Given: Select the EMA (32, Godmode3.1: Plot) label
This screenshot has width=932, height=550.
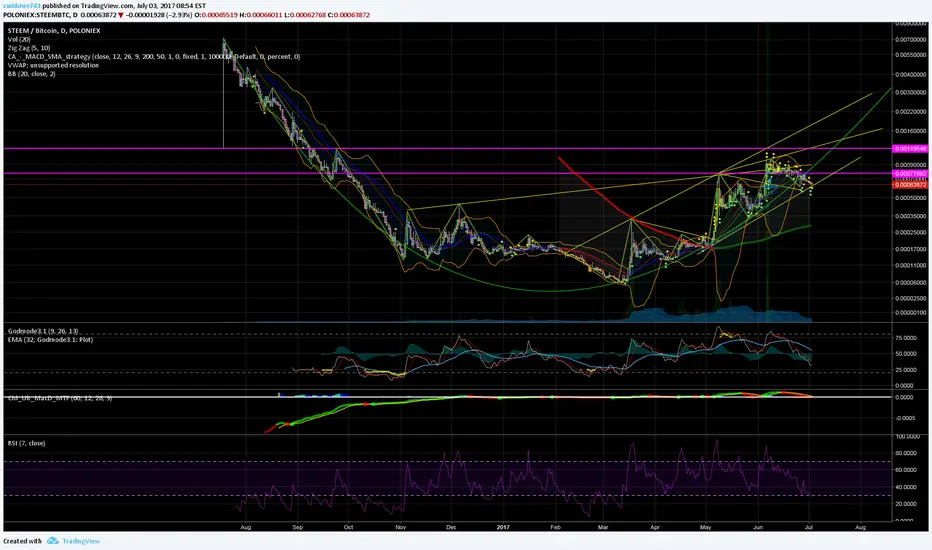Looking at the screenshot, I should coord(51,340).
